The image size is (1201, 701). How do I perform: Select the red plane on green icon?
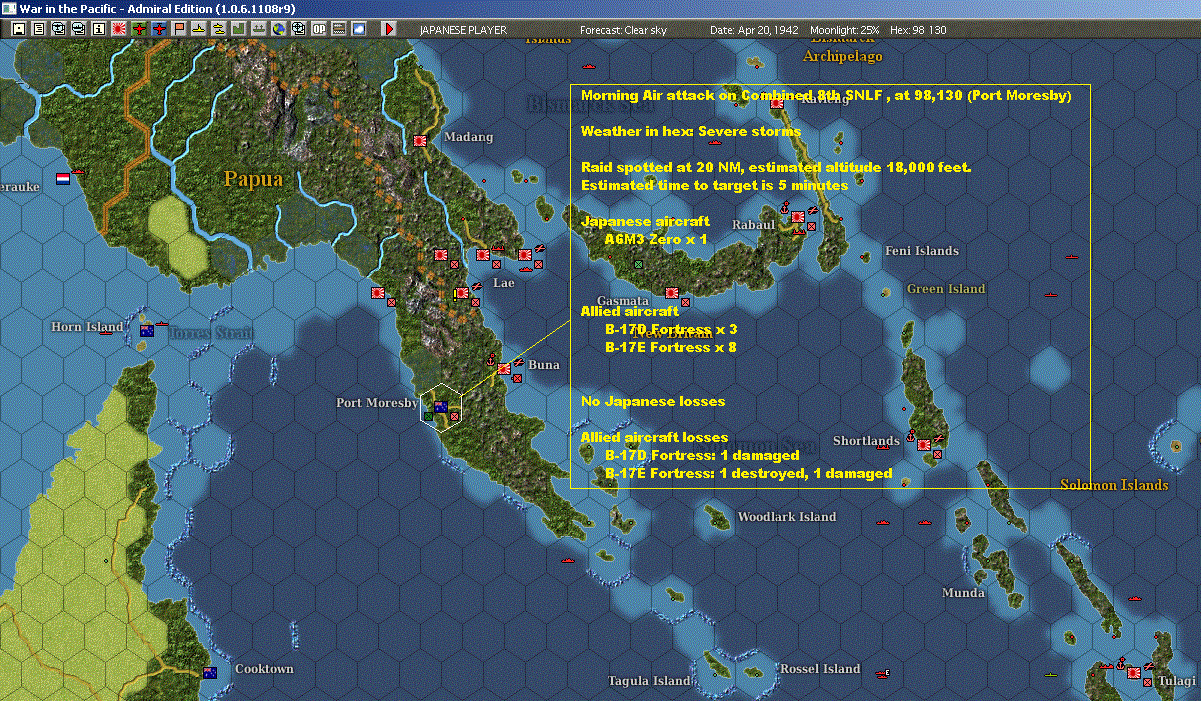coord(139,29)
